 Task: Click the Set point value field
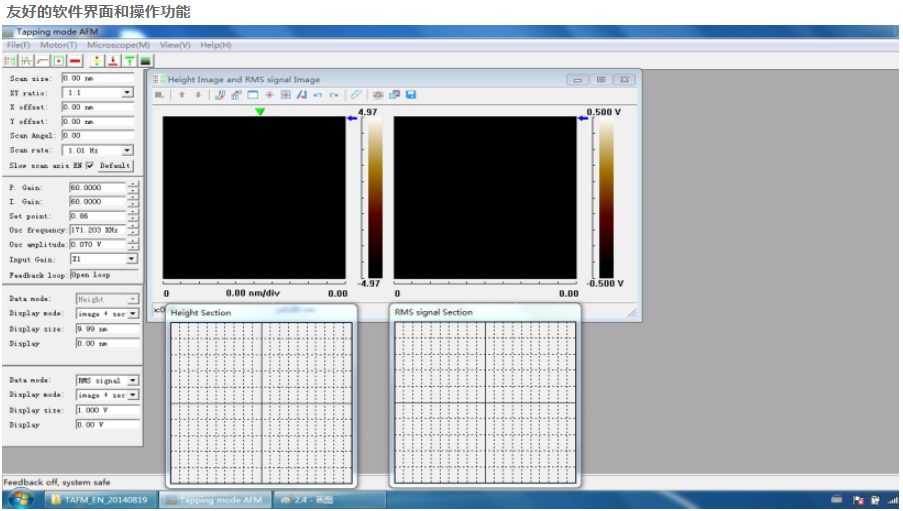(x=97, y=216)
